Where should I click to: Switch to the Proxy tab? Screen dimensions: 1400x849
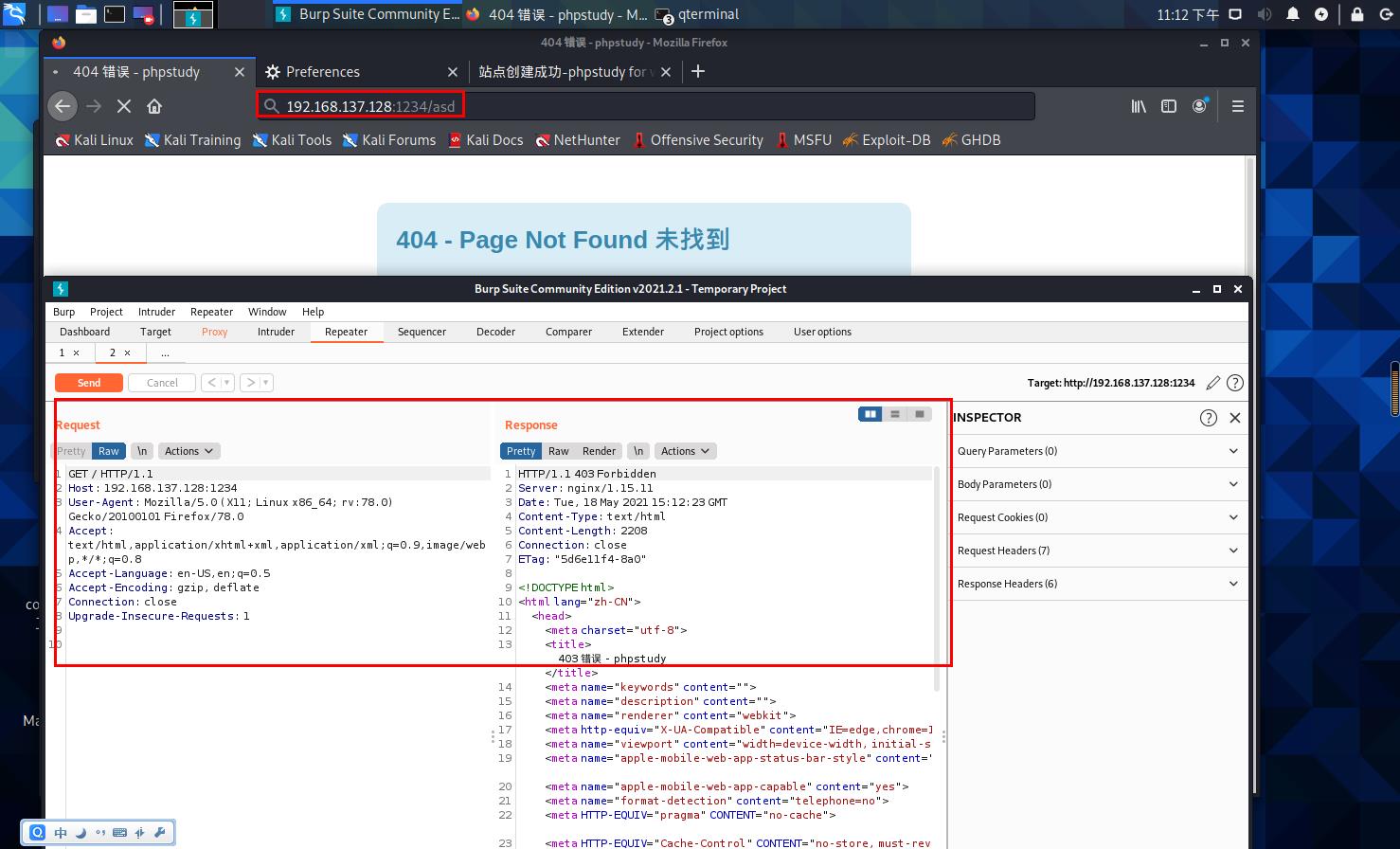[214, 332]
